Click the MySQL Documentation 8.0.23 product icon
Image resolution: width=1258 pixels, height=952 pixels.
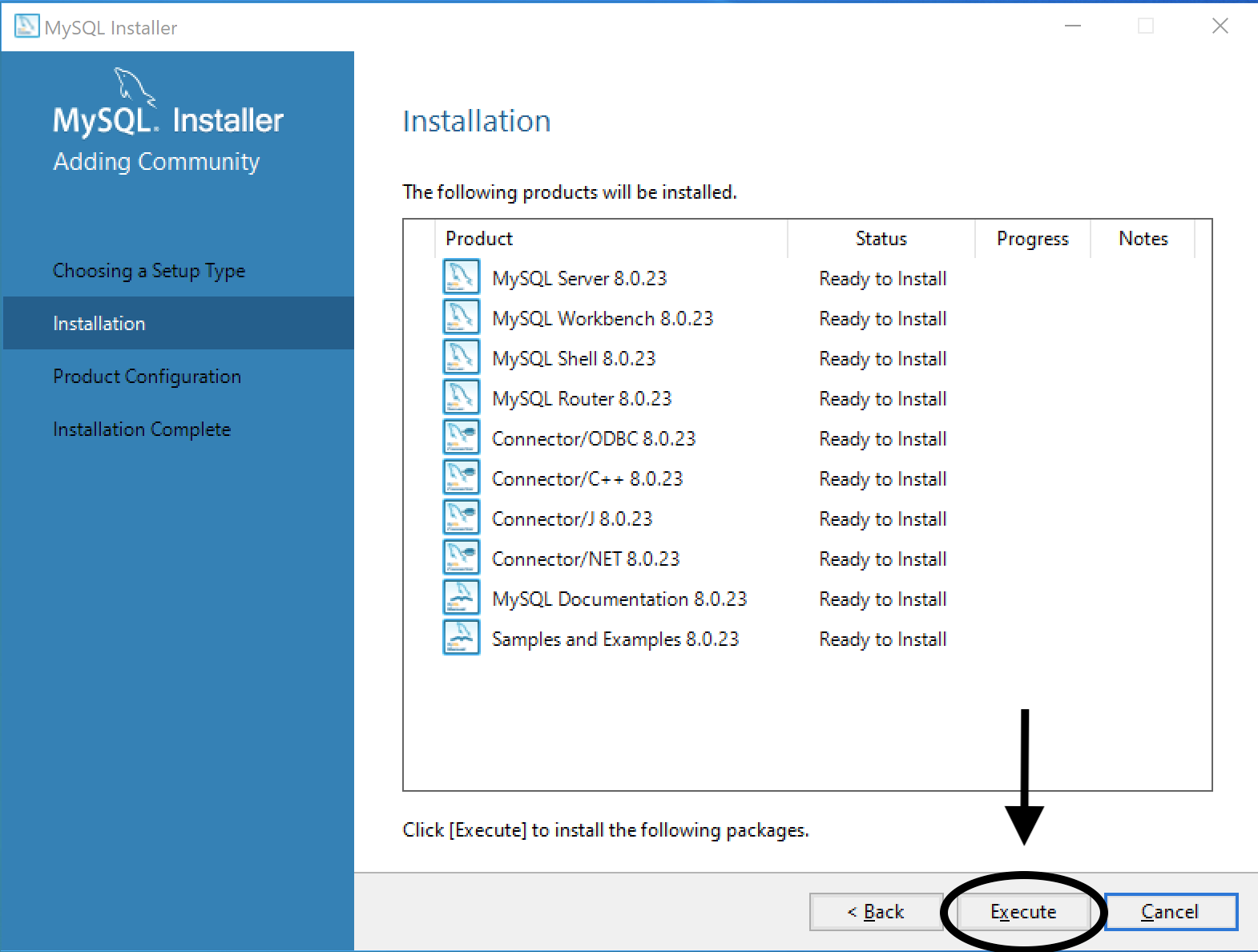point(461,597)
